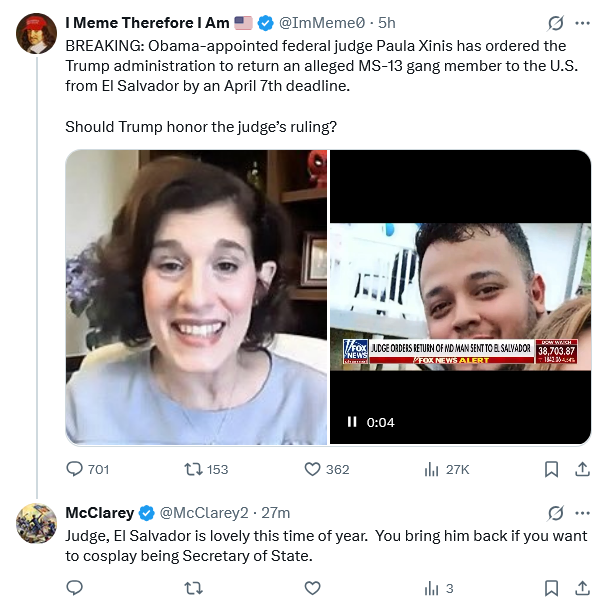Open the Judge Paula Xinis photo
This screenshot has height=609, width=609.
click(197, 297)
